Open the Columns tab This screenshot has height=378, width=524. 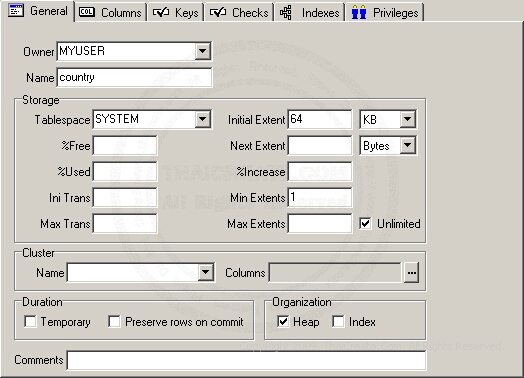tap(111, 12)
